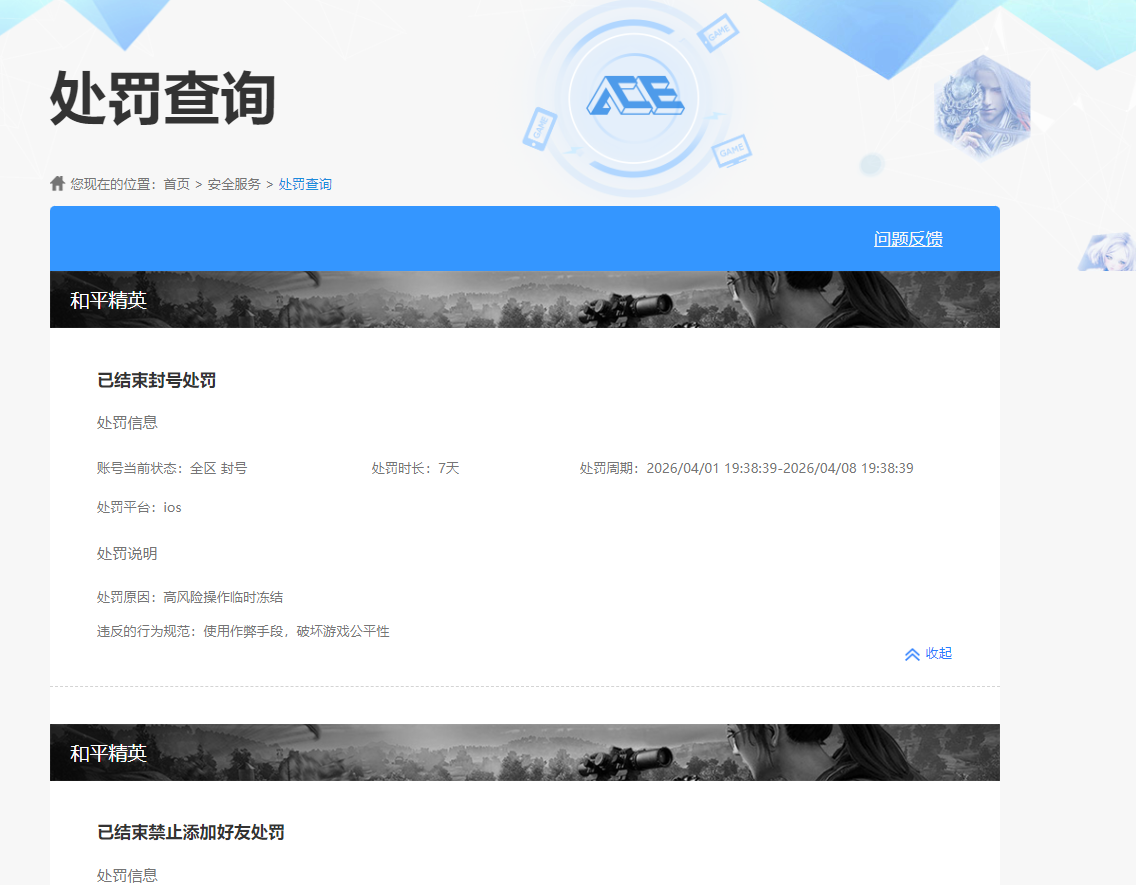1136x885 pixels.
Task: Select the 已结束禁止添加好友处罚 heading
Action: click(x=191, y=832)
